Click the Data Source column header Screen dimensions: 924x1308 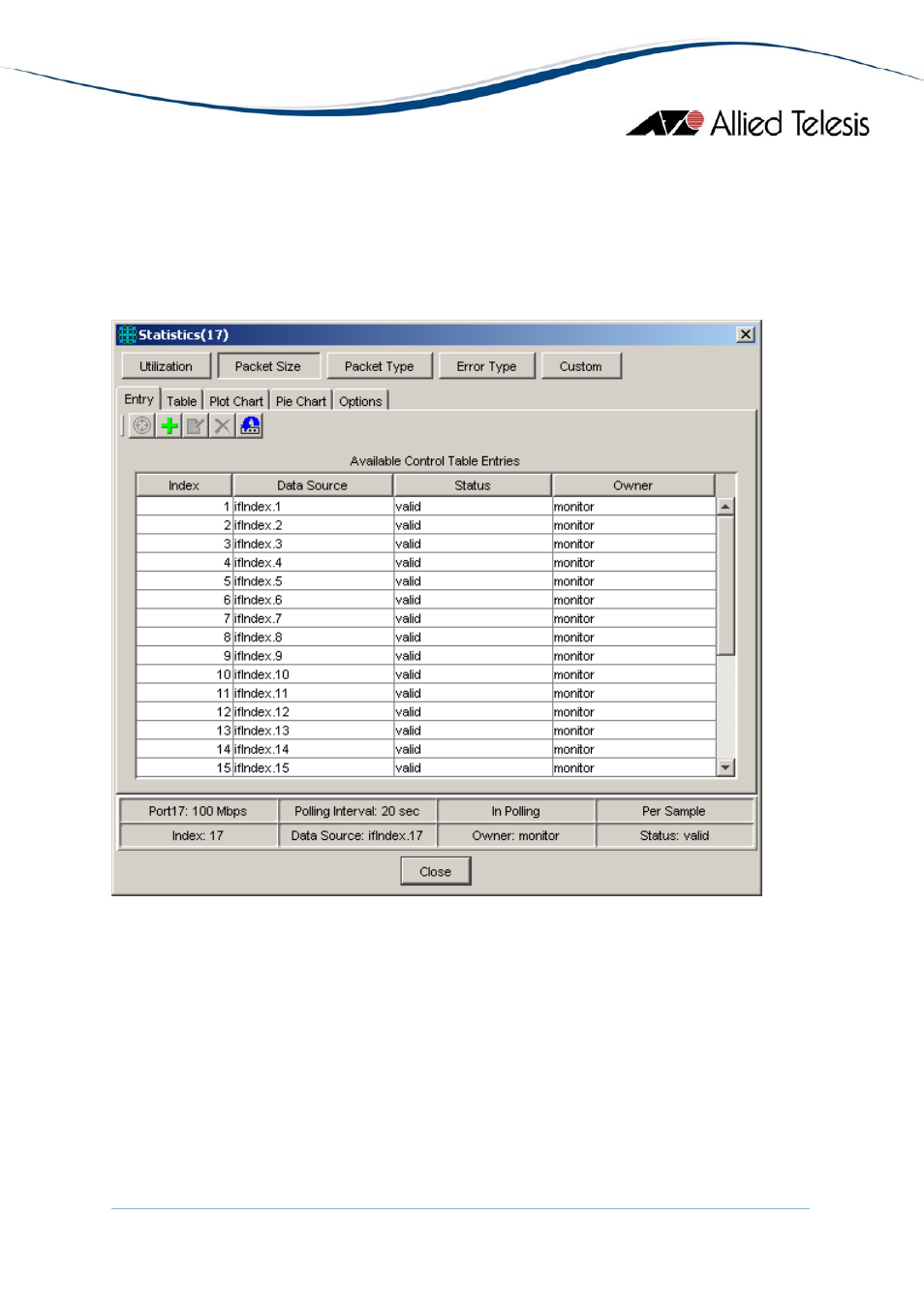[312, 485]
